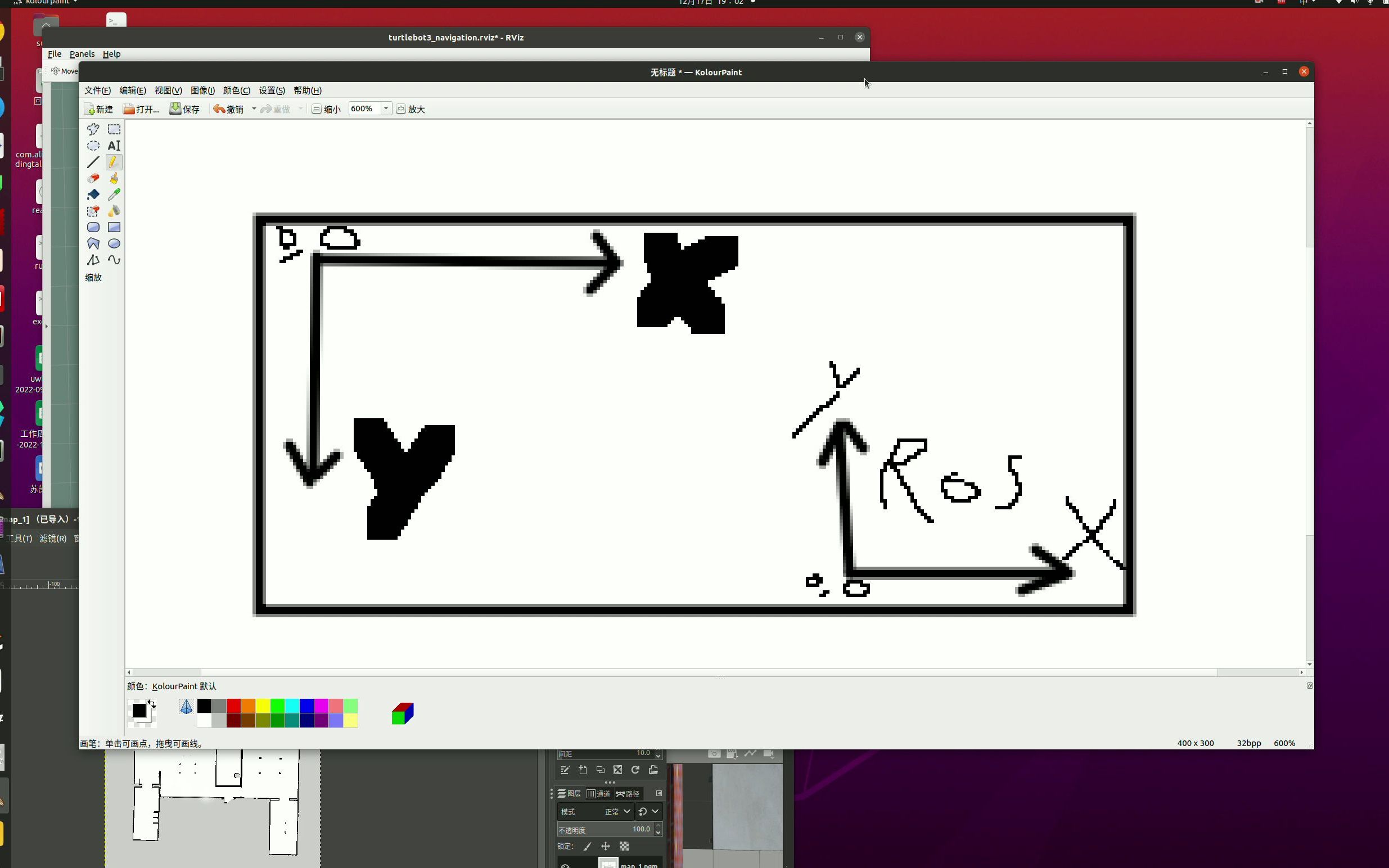The image size is (1389, 868).
Task: Open the 帮助(H) menu
Action: 307,91
